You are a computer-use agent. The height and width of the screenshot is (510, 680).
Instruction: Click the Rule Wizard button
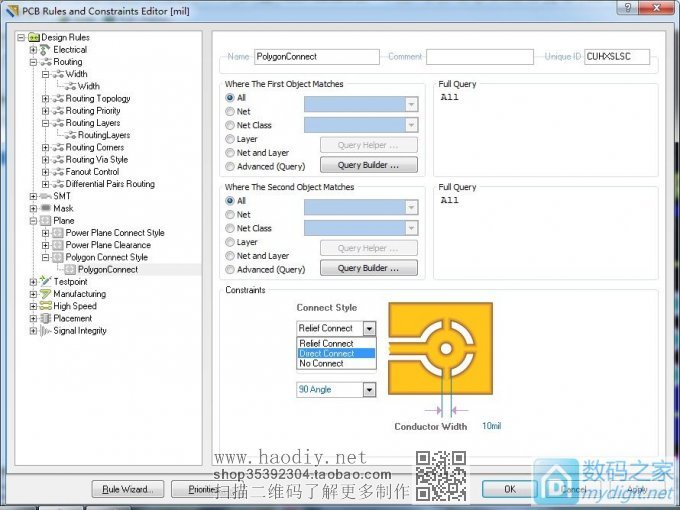click(x=126, y=489)
